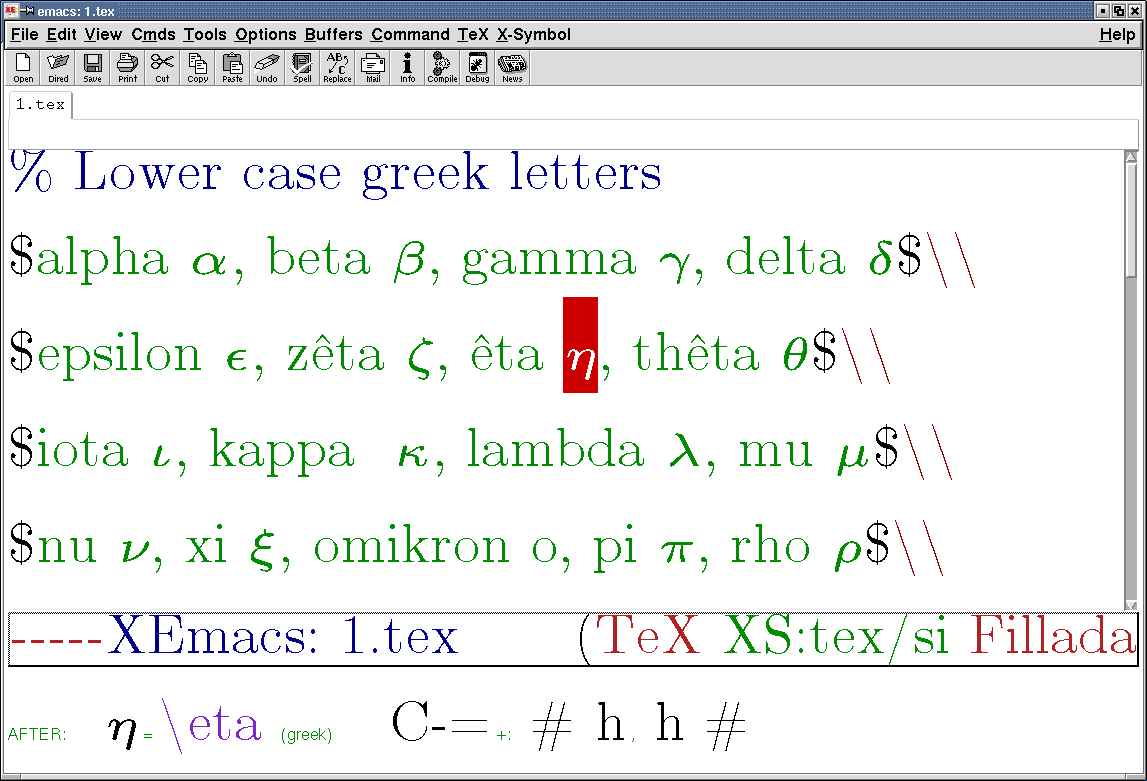Expand the Options menu
The height and width of the screenshot is (781, 1147).
tap(266, 34)
